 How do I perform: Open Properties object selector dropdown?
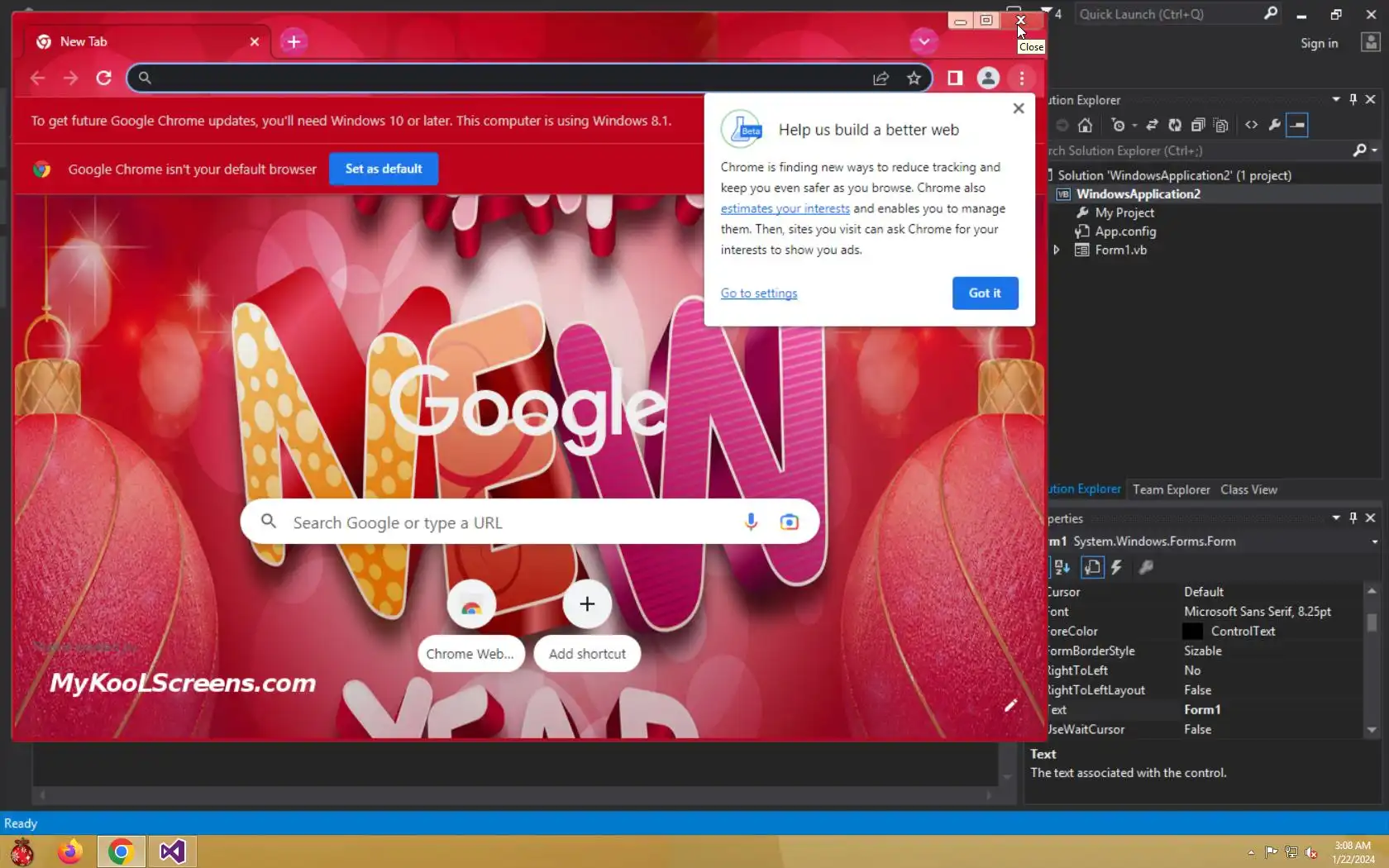click(1374, 541)
